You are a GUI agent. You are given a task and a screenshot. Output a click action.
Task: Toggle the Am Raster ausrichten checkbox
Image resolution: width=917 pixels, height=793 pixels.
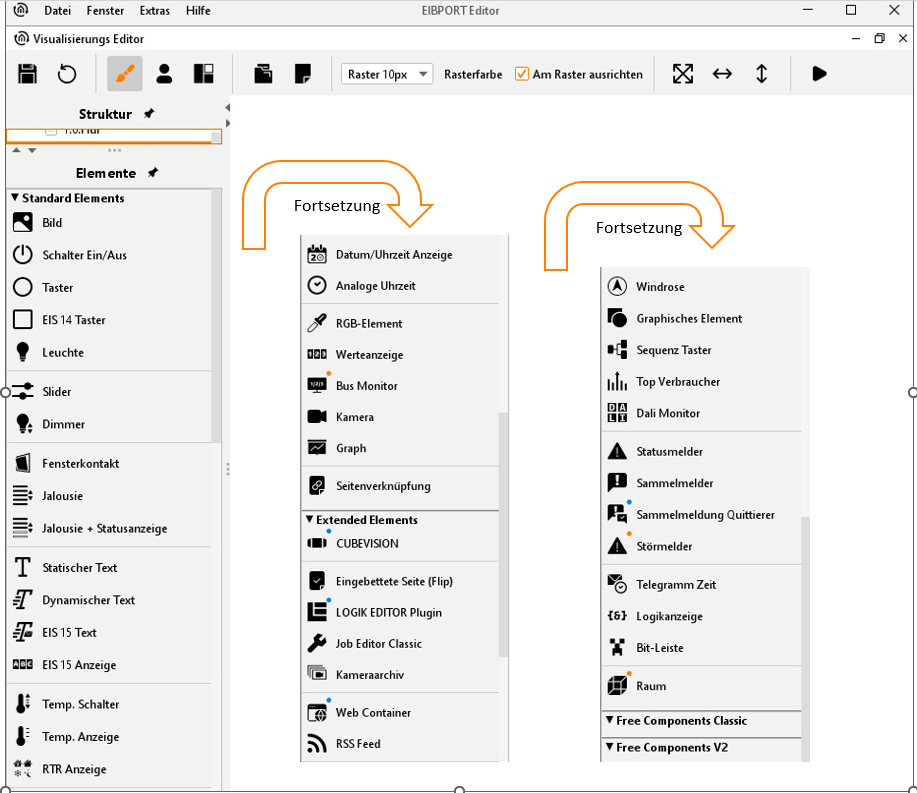click(x=521, y=74)
